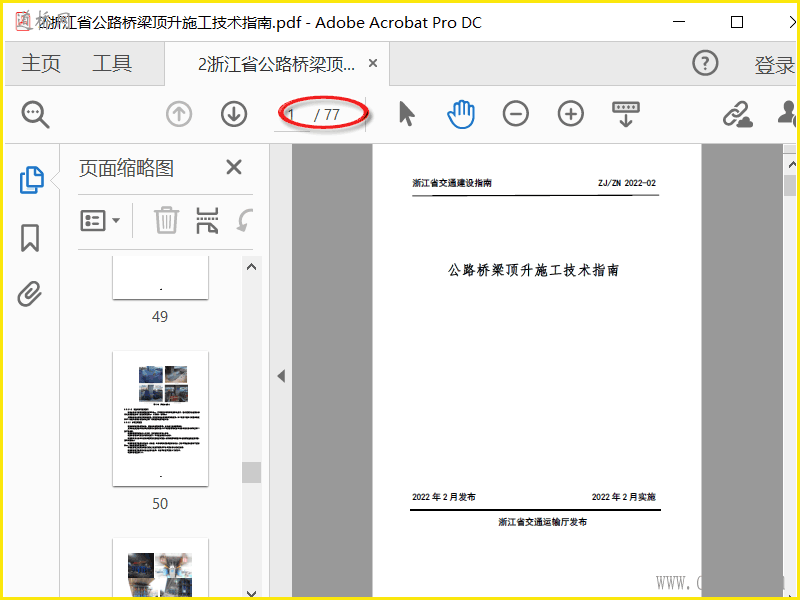Open the search/find text tool
Screen dimensions: 800x600
click(x=35, y=114)
